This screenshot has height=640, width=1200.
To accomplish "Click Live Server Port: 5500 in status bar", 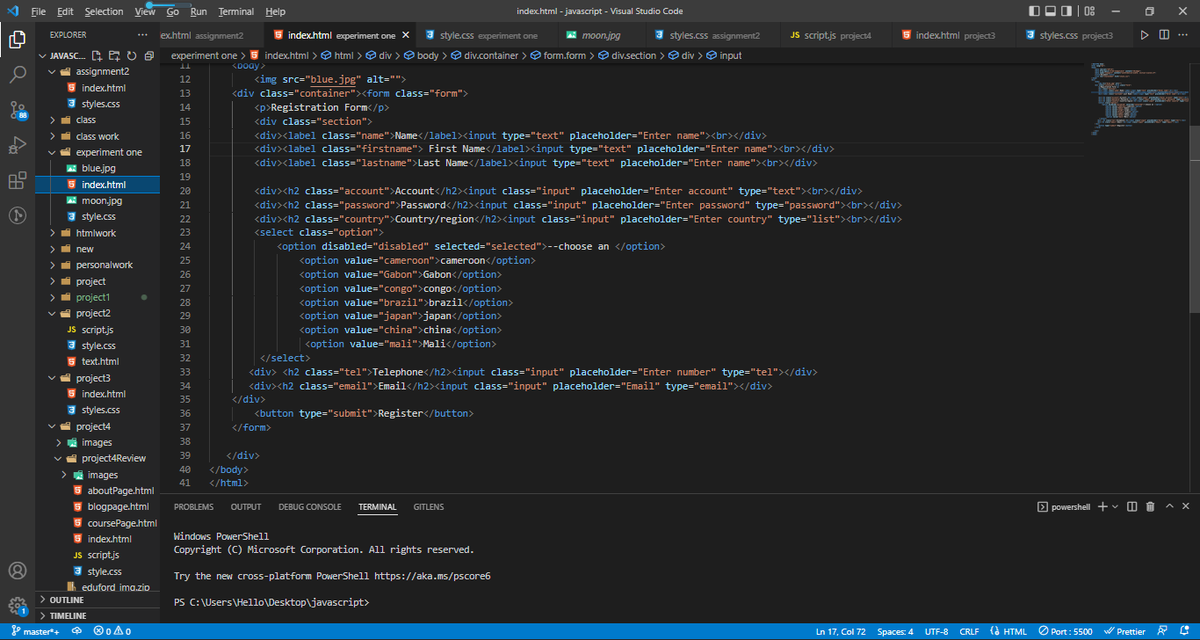I will [1066, 632].
